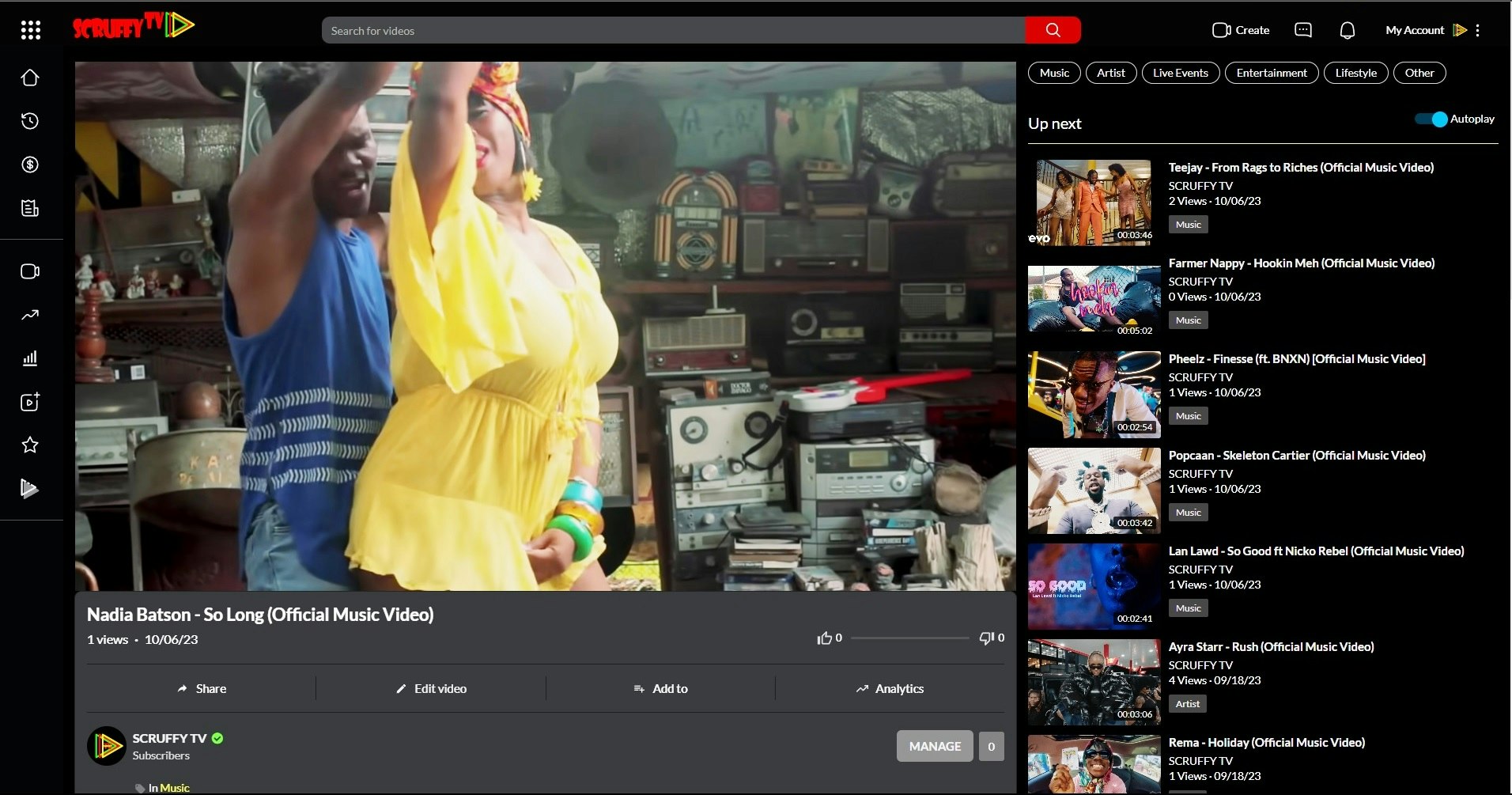This screenshot has height=795, width=1512.
Task: Open the shorts play-plus sidebar icon
Action: [x=30, y=402]
